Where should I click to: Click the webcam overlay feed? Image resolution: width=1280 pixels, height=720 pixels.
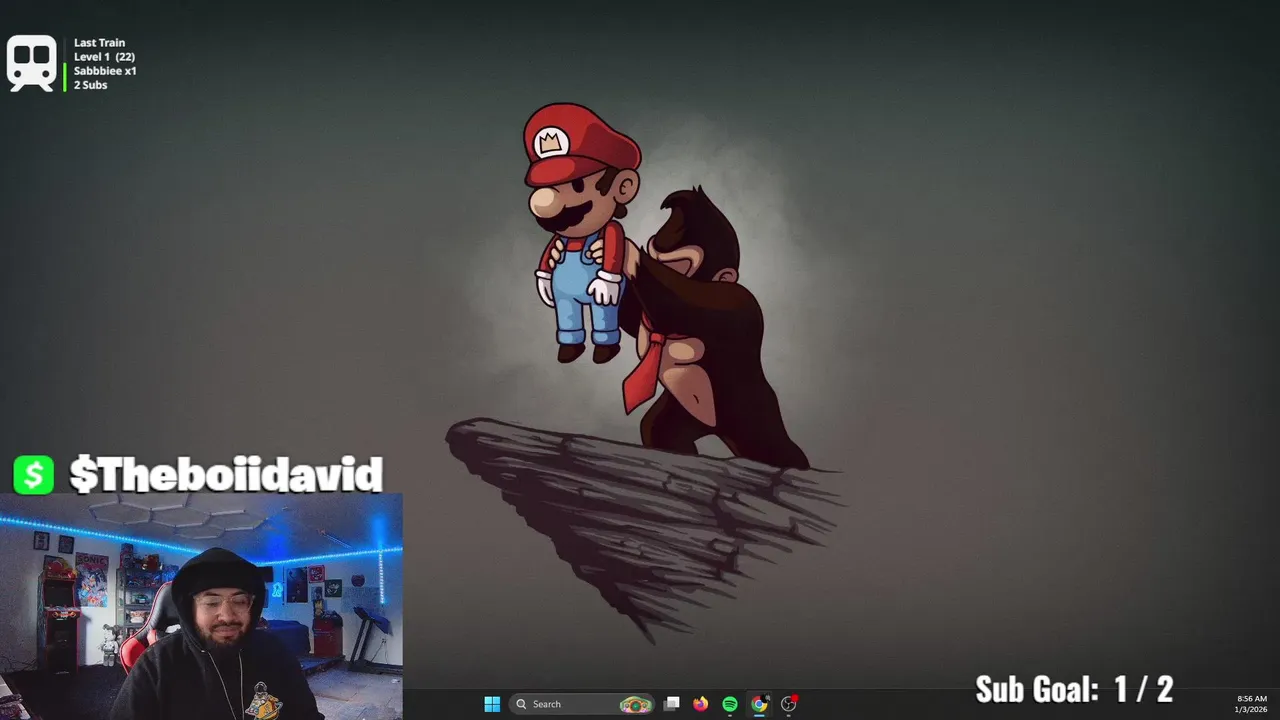click(201, 606)
